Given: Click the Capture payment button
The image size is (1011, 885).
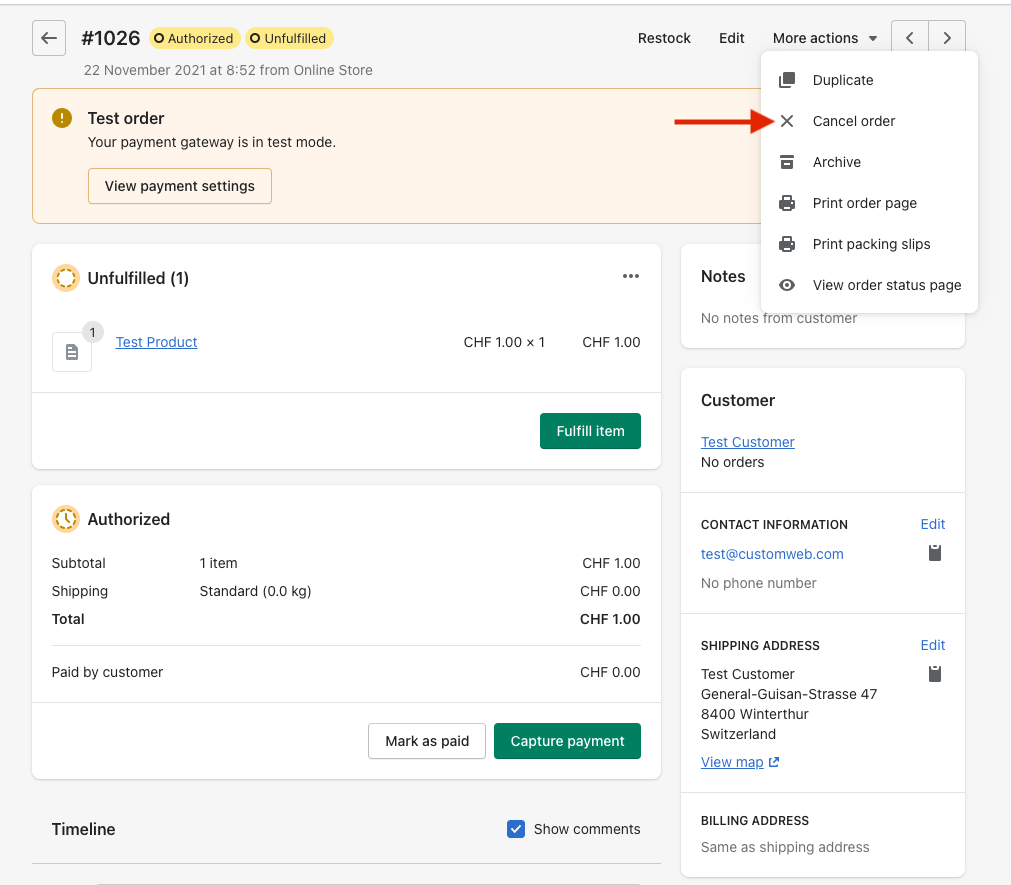Looking at the screenshot, I should 567,741.
